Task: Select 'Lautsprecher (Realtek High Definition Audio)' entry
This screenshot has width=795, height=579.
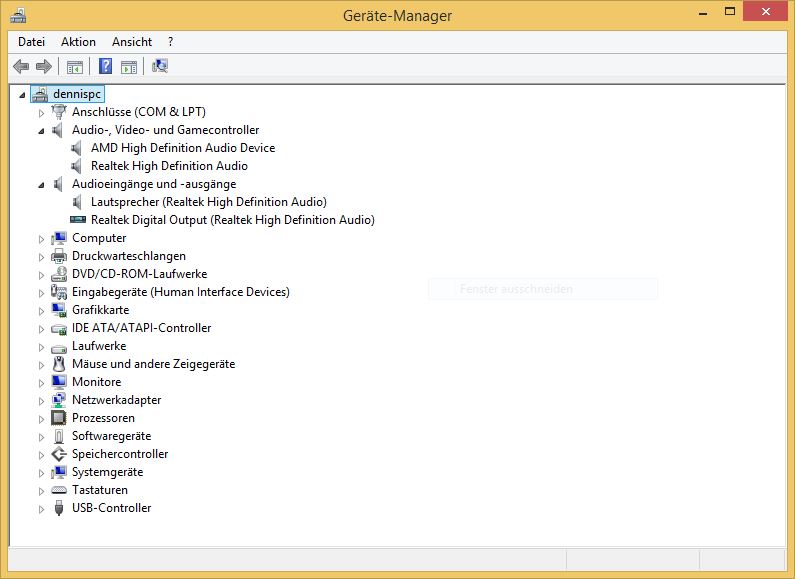Action: point(209,202)
